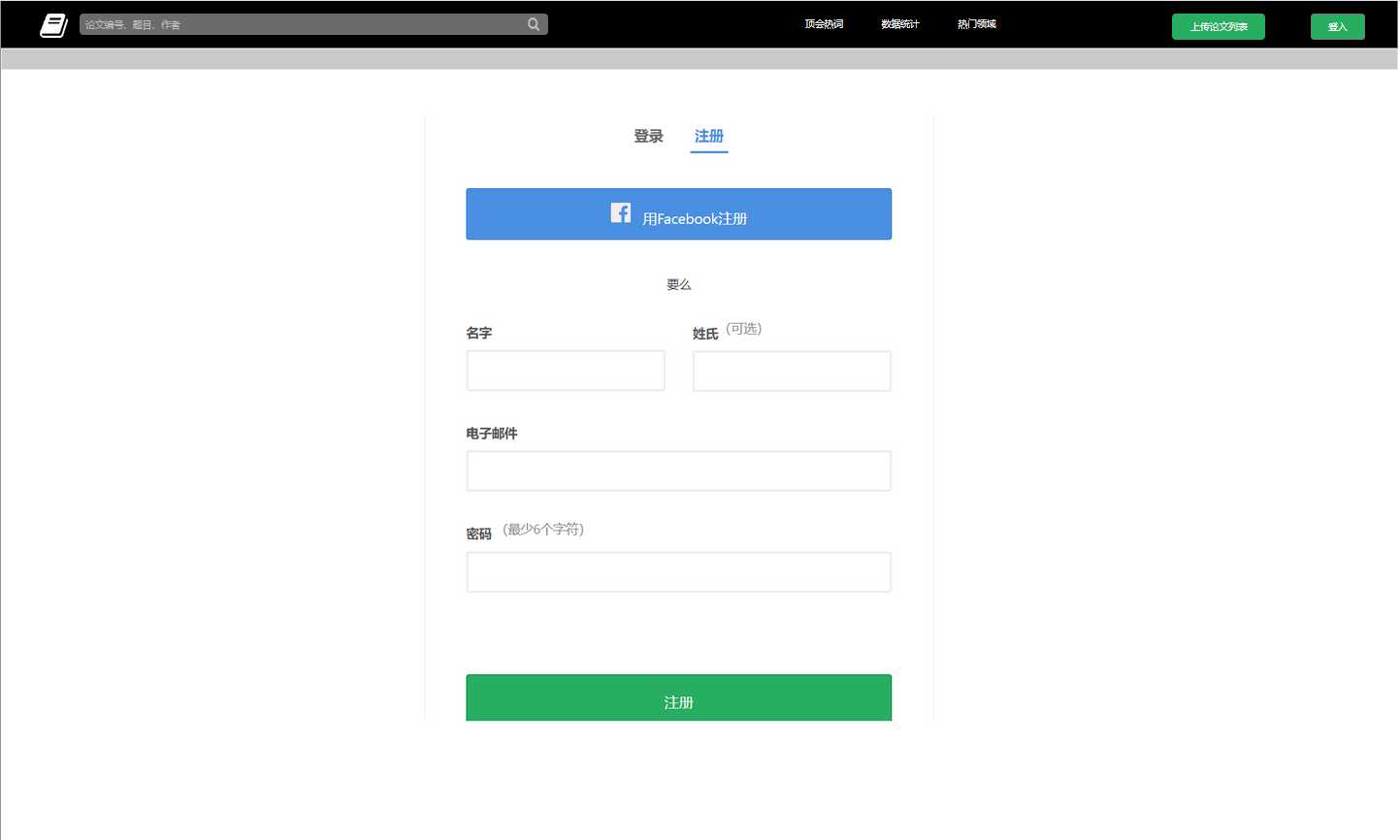Click the 姓氏 optional input field
The height and width of the screenshot is (840, 1400).
791,371
